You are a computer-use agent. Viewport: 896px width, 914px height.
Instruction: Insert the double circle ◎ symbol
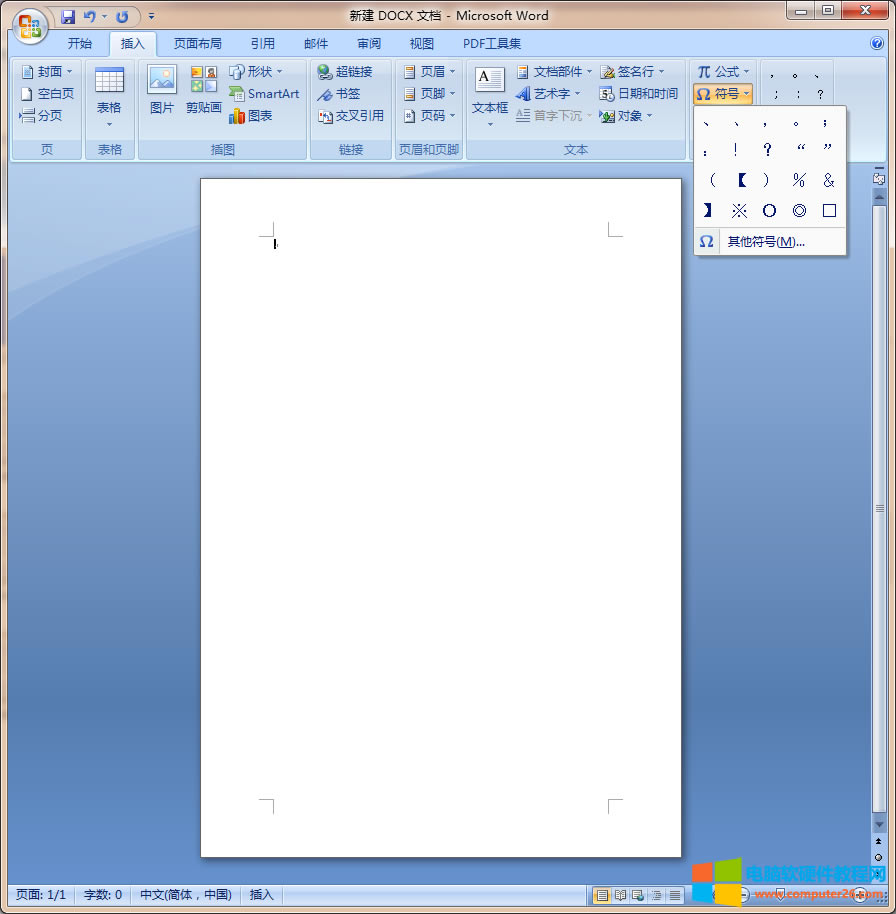coord(799,210)
